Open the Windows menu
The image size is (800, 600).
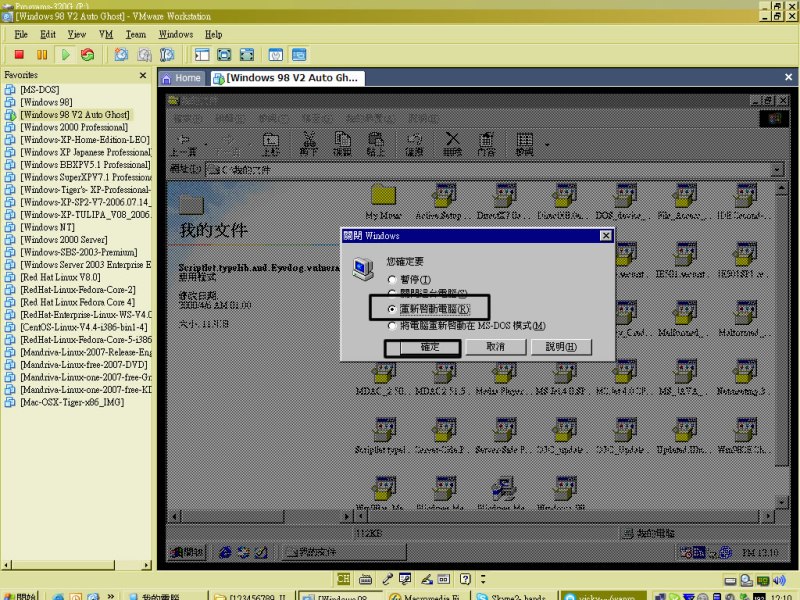(x=176, y=35)
